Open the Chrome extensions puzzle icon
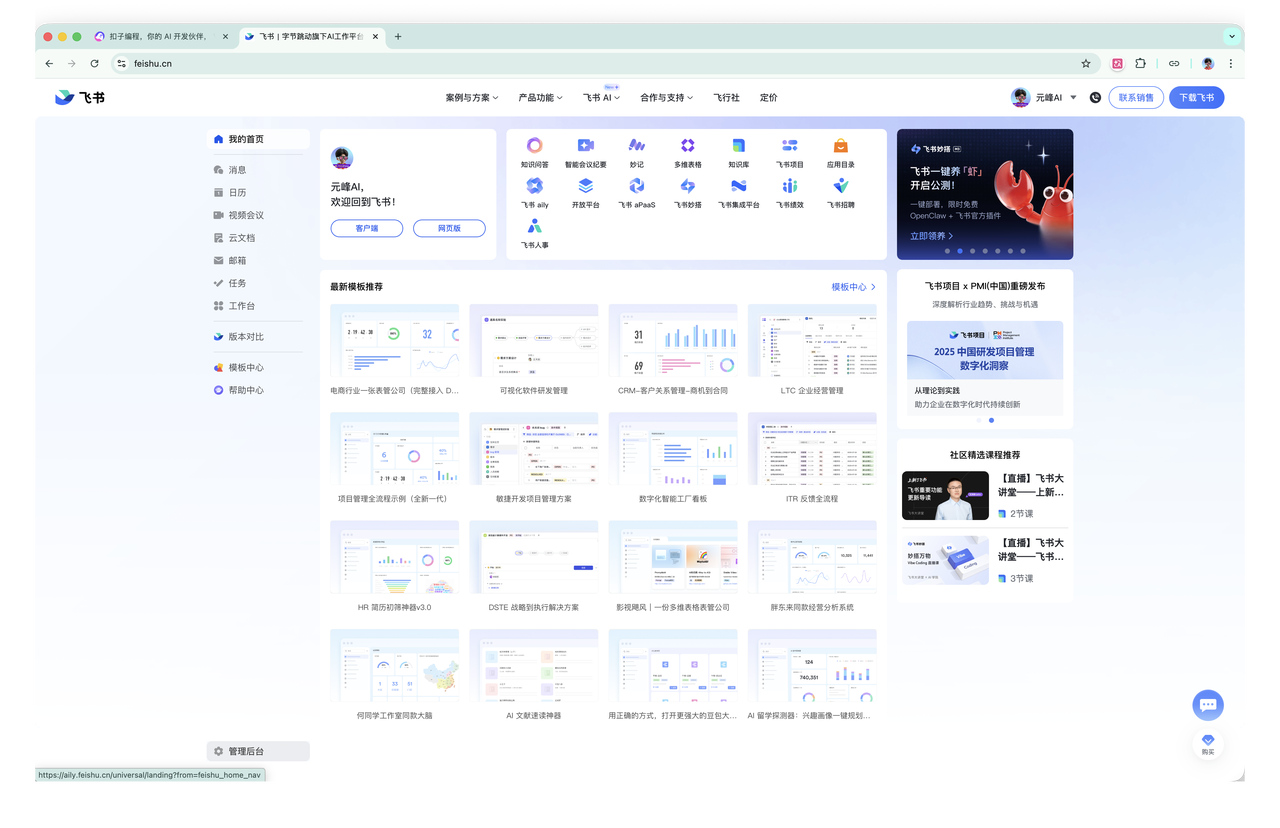Viewport: 1280px width, 828px height. click(x=1140, y=63)
